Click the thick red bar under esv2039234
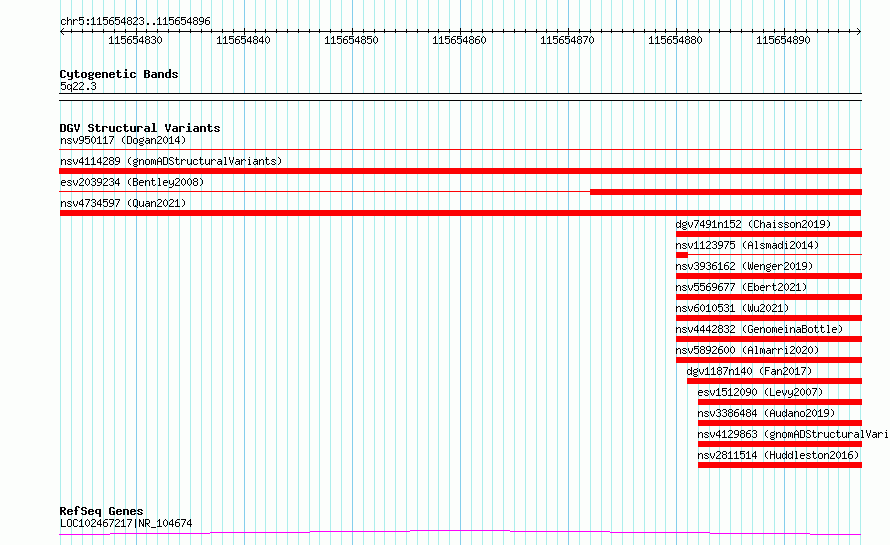The height and width of the screenshot is (545, 890). [726, 192]
